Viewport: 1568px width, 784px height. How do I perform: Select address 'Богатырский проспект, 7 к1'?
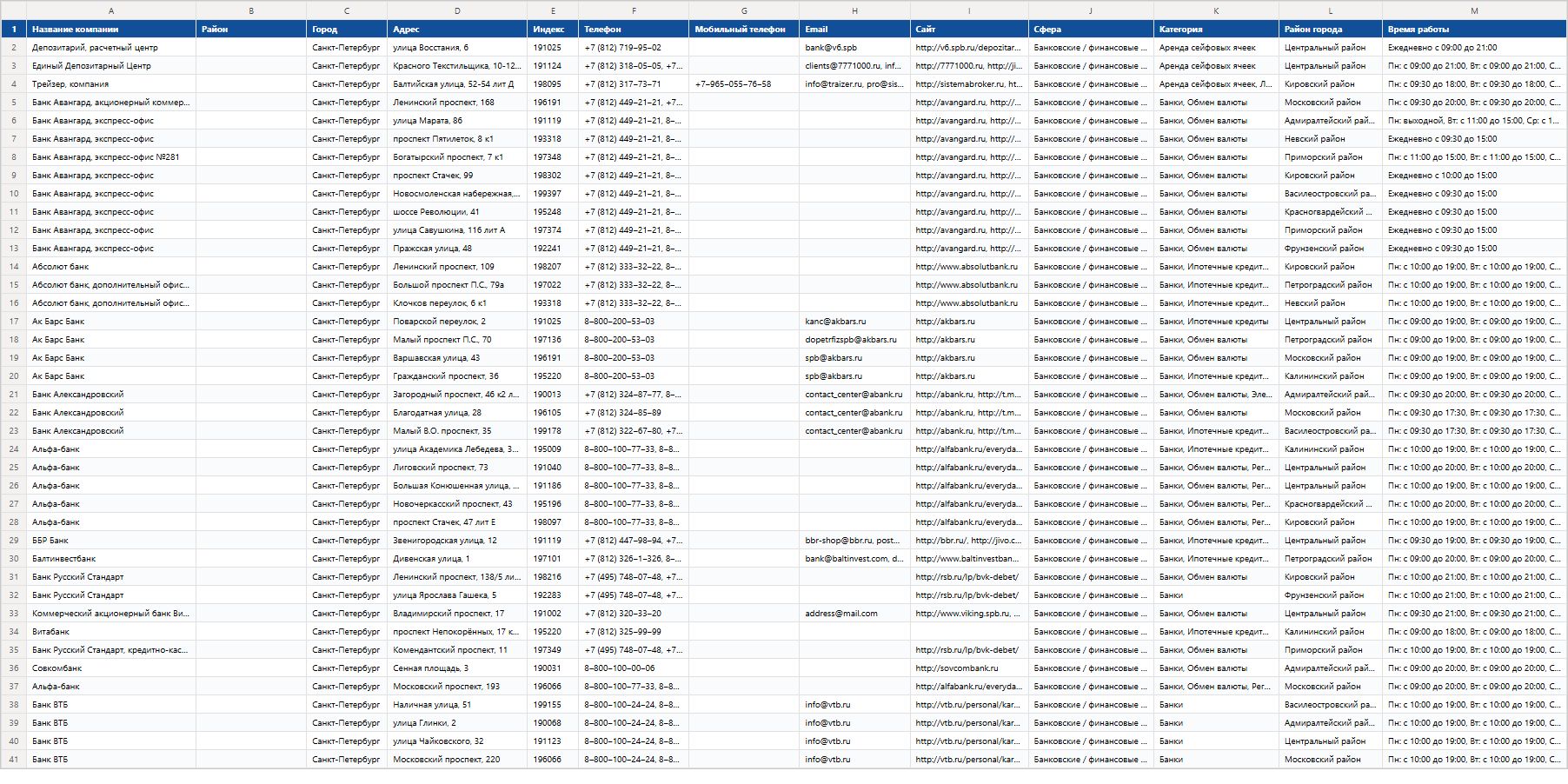457,156
